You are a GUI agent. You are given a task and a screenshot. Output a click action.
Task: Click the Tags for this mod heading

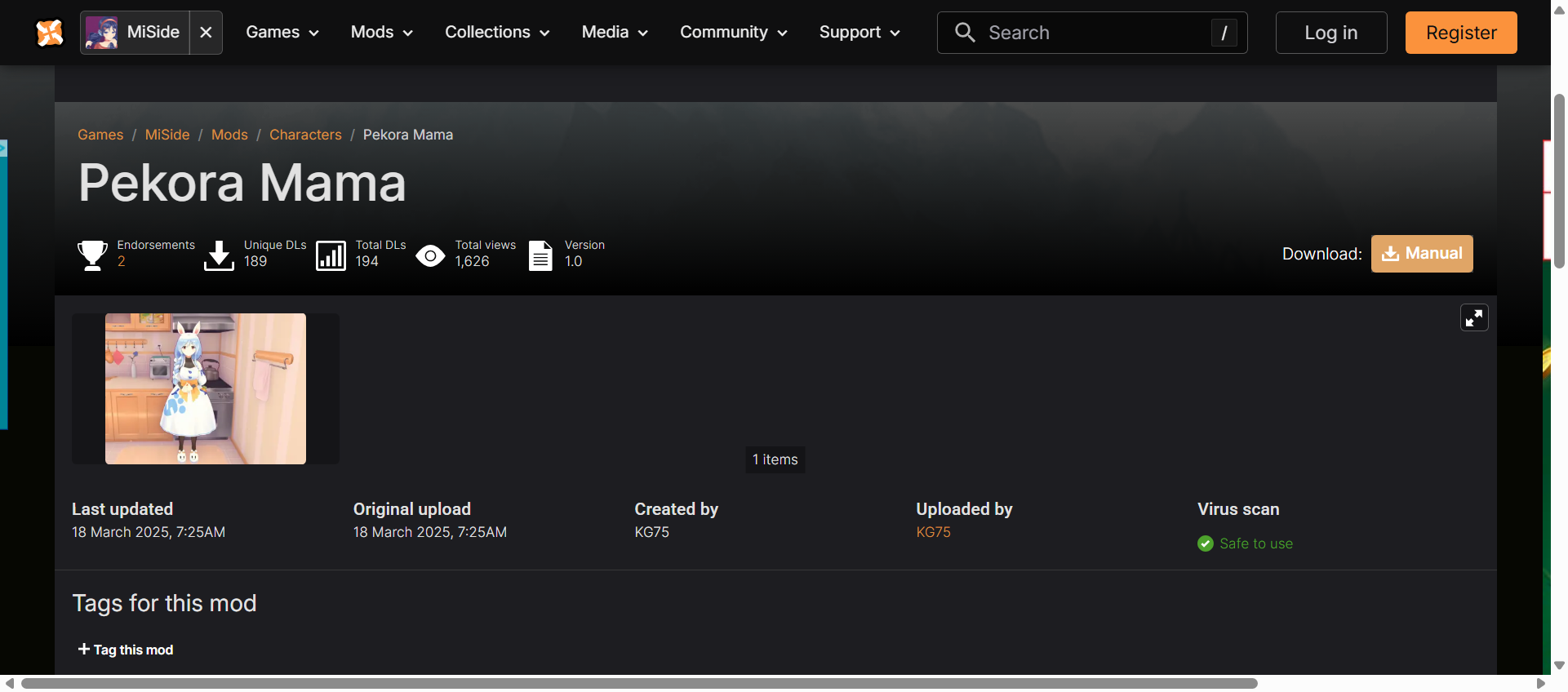(x=164, y=603)
